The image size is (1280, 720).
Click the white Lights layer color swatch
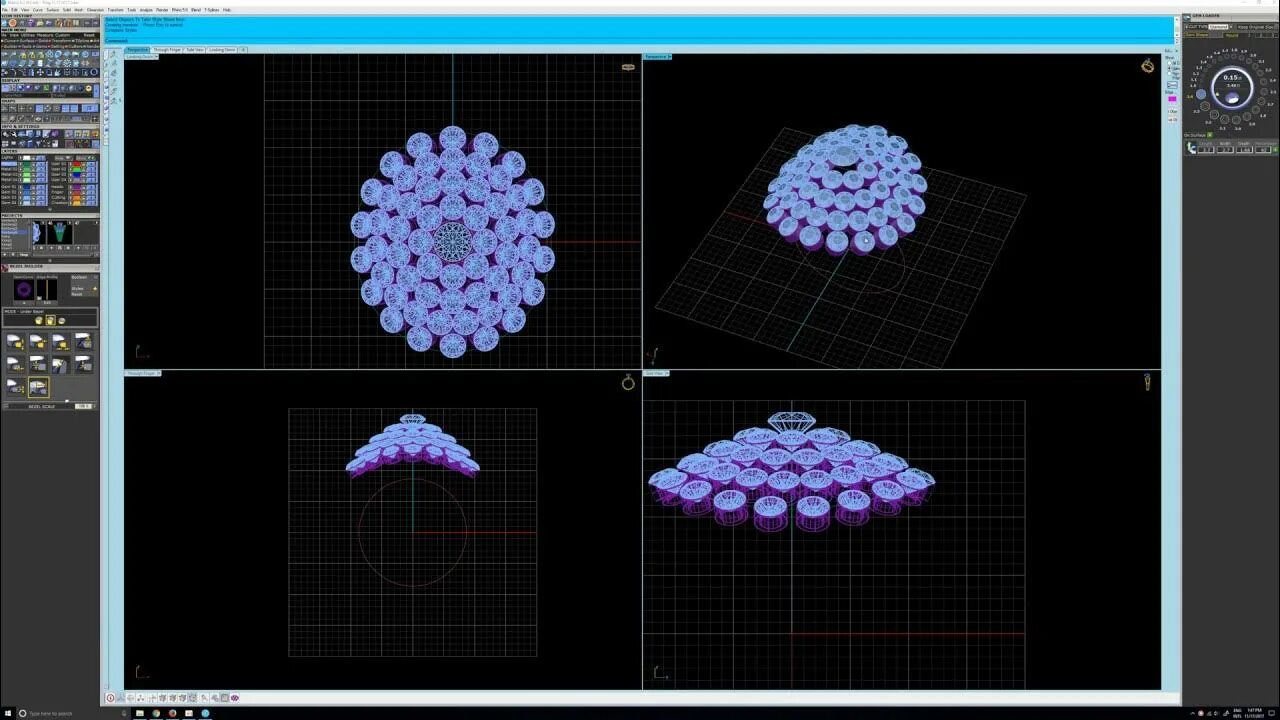[26, 158]
